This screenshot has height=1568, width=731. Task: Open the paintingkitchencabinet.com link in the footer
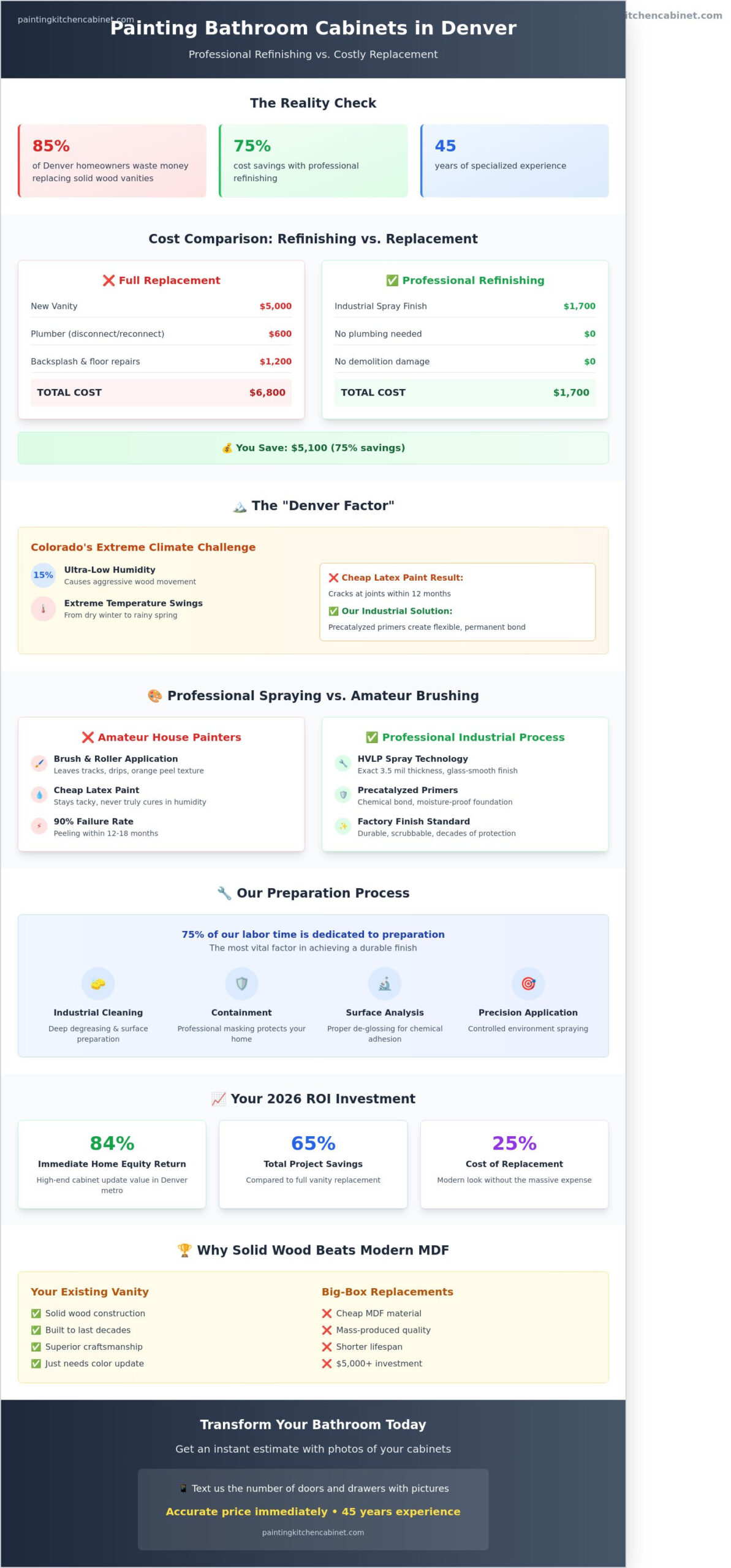click(x=313, y=1532)
